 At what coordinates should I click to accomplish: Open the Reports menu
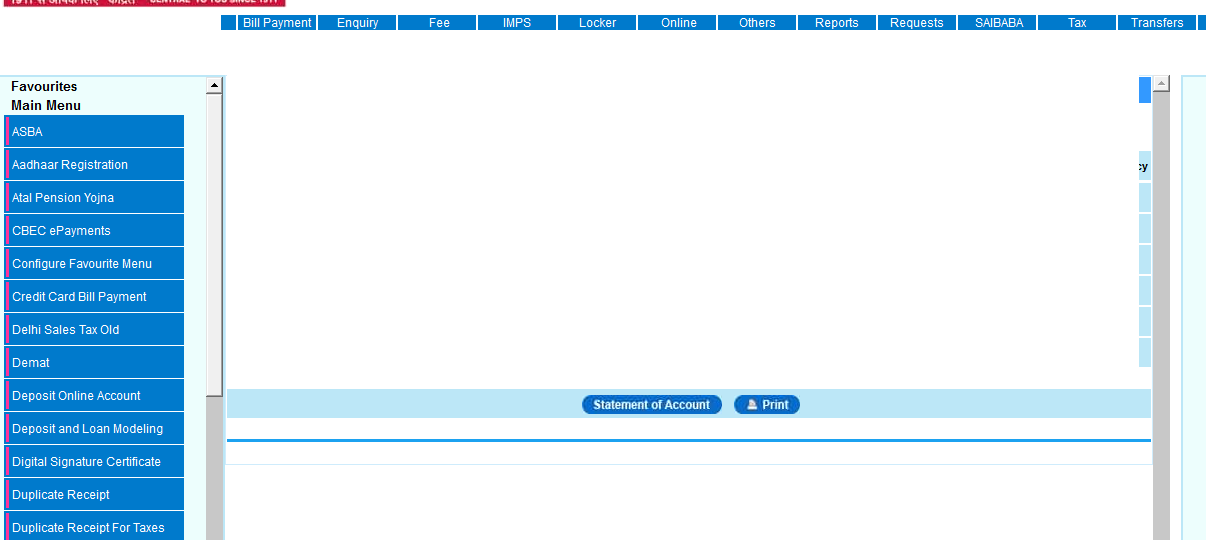tap(836, 23)
